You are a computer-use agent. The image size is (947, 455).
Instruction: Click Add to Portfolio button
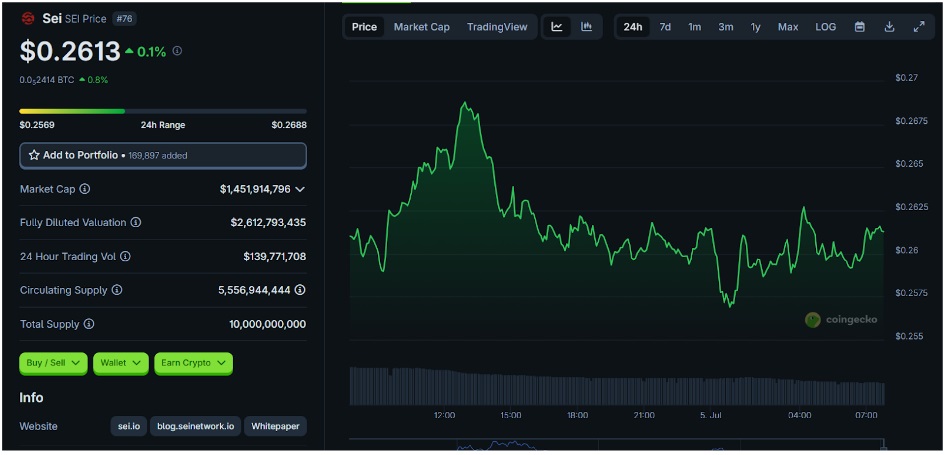[163, 155]
